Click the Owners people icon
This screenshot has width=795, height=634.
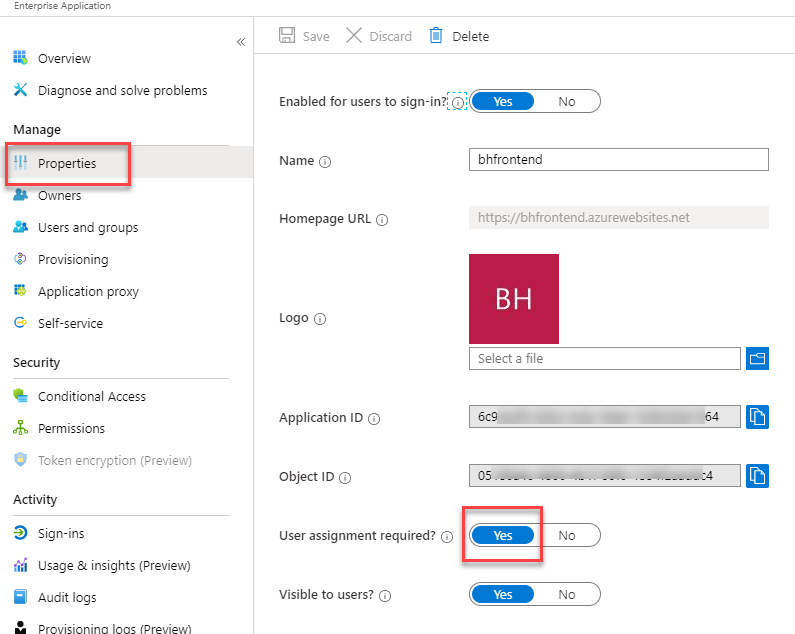pos(20,195)
